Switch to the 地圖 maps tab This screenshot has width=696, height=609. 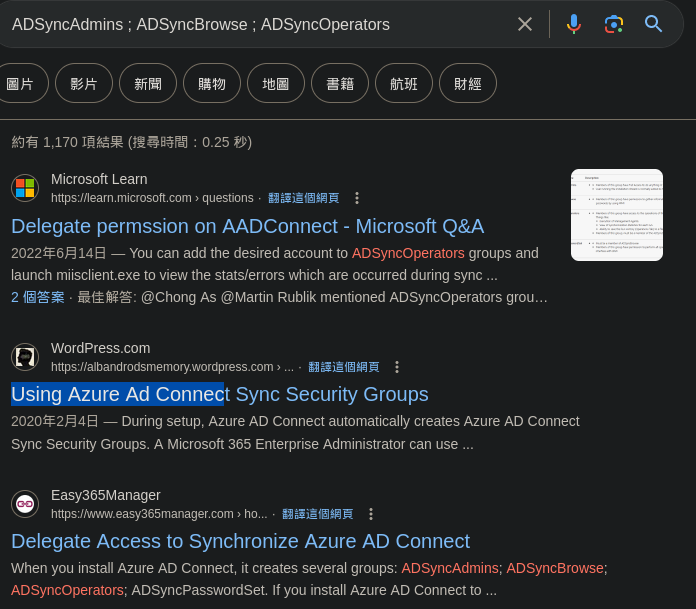click(x=276, y=83)
